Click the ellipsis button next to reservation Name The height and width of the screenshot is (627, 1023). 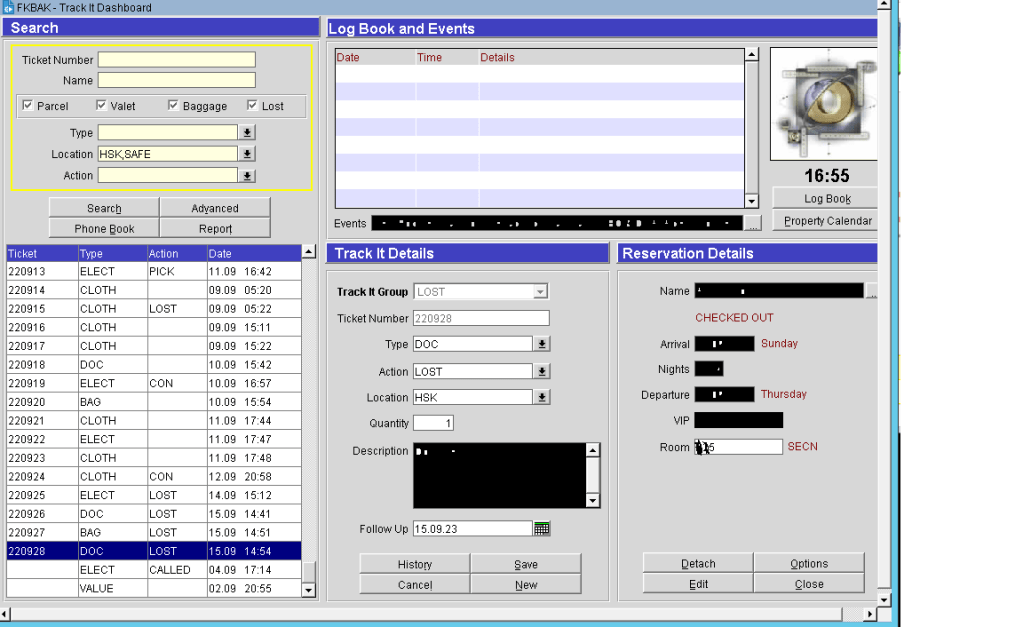coord(871,291)
